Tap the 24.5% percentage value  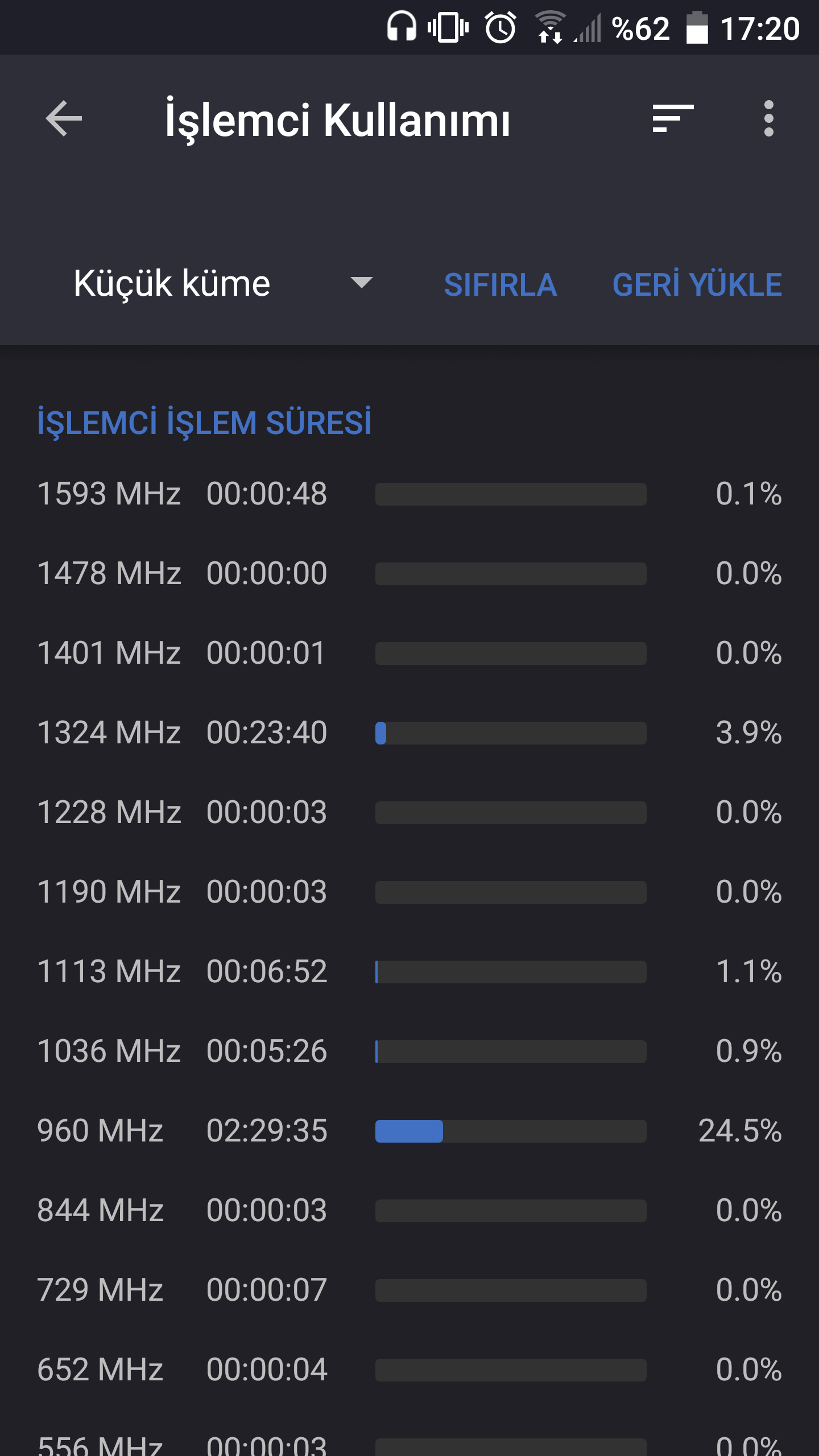tap(740, 1131)
